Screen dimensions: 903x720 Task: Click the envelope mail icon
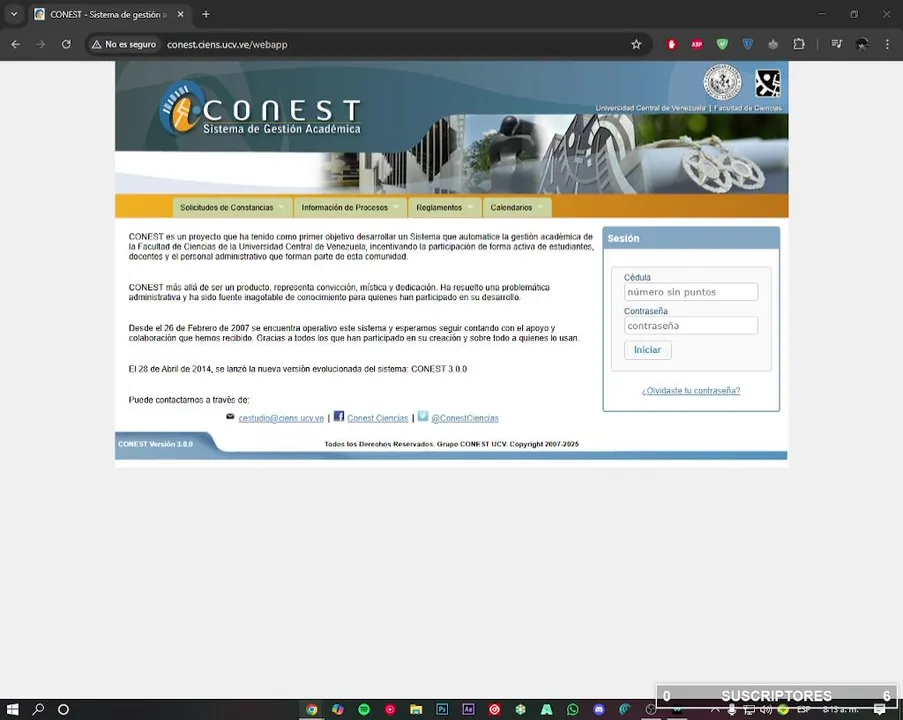(x=230, y=416)
